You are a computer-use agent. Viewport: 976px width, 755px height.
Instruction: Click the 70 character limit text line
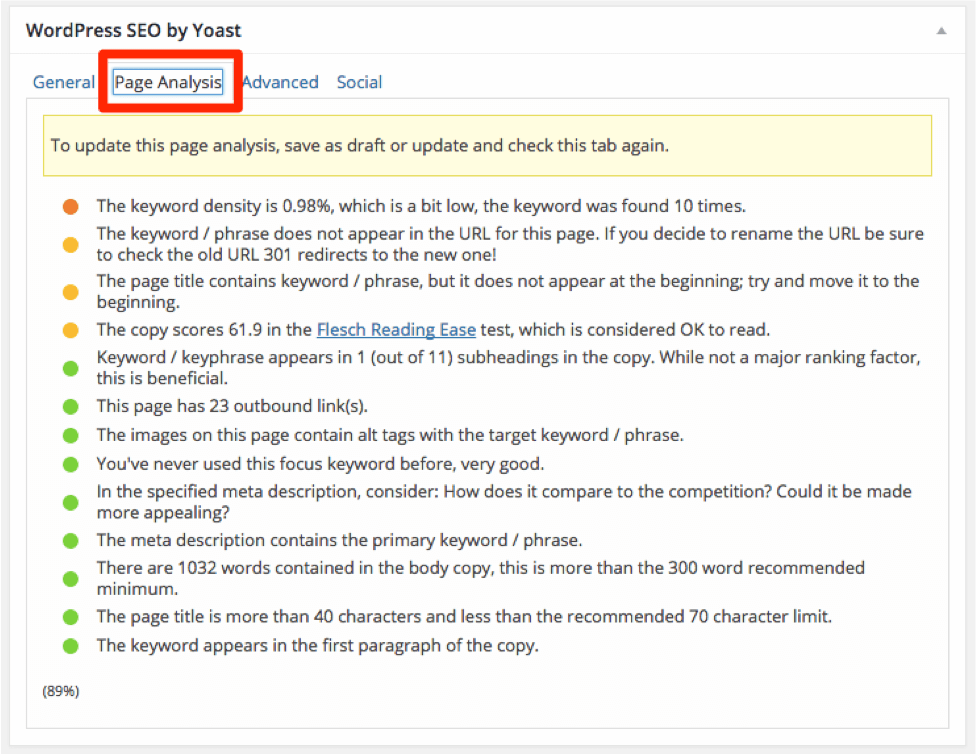coord(464,617)
